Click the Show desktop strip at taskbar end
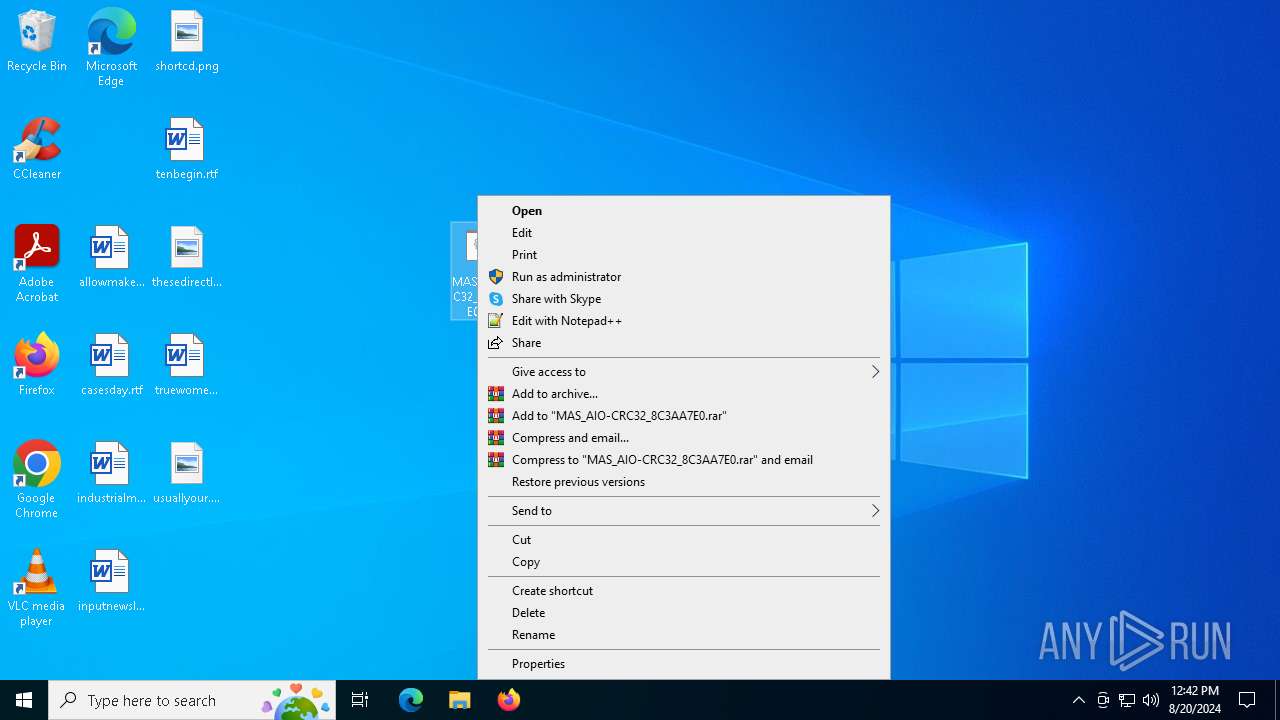The image size is (1280, 720). click(x=1277, y=700)
